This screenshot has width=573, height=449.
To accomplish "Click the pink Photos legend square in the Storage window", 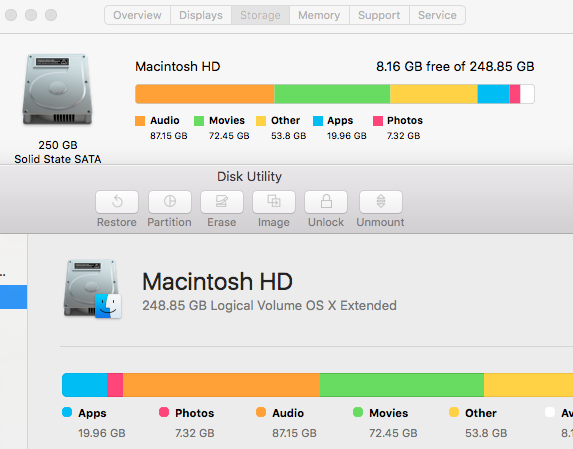I will point(378,121).
